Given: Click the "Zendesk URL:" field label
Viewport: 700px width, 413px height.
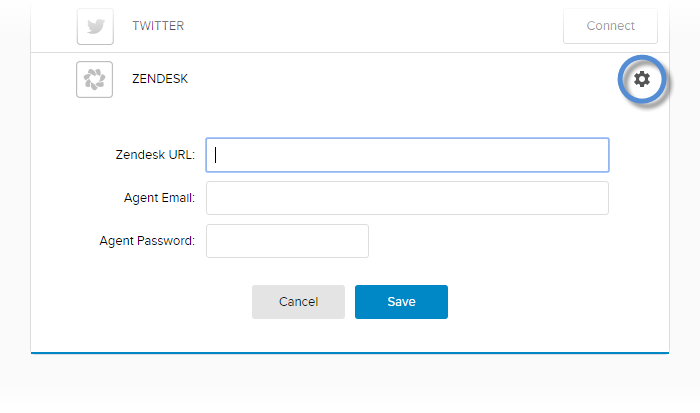Looking at the screenshot, I should [155, 155].
